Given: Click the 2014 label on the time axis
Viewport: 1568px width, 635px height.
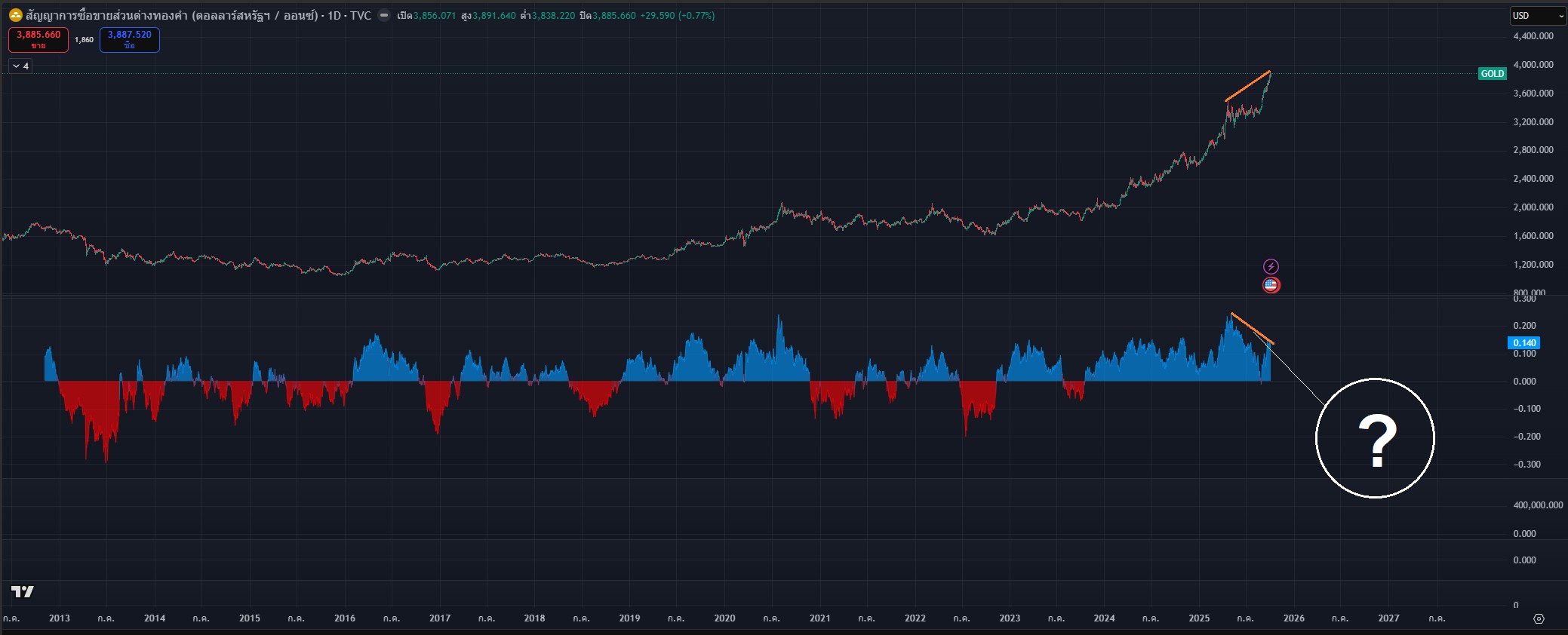Looking at the screenshot, I should [155, 618].
